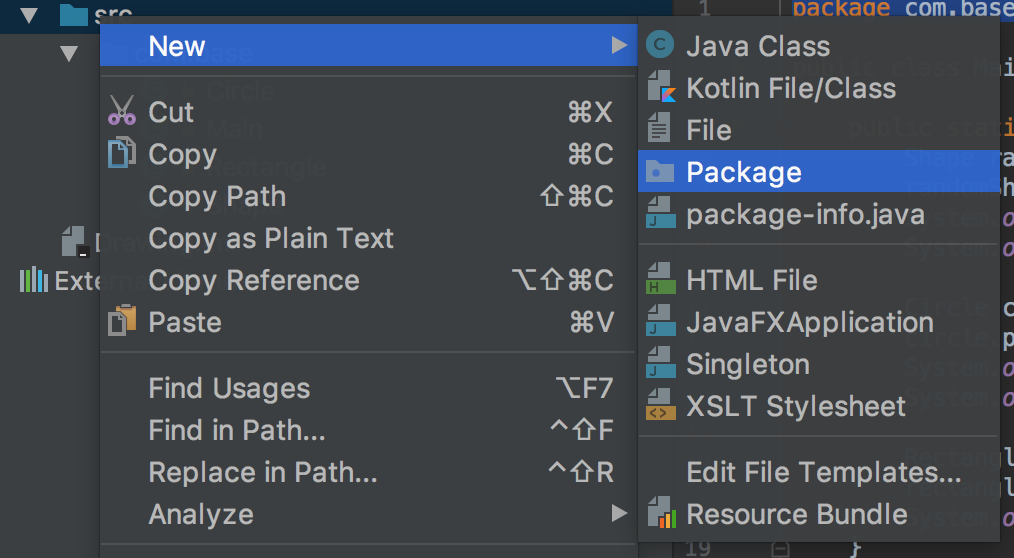The width and height of the screenshot is (1014, 558).
Task: Select the src folder in tree
Action: pos(111,15)
